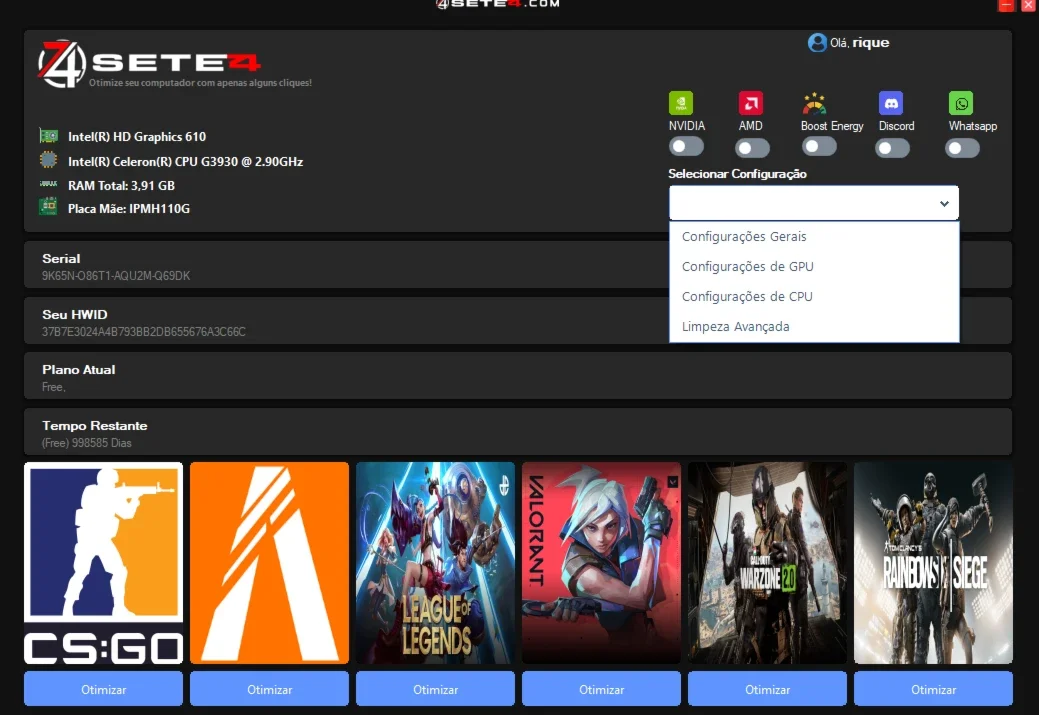Click the NVIDIA logo icon

[x=681, y=103]
